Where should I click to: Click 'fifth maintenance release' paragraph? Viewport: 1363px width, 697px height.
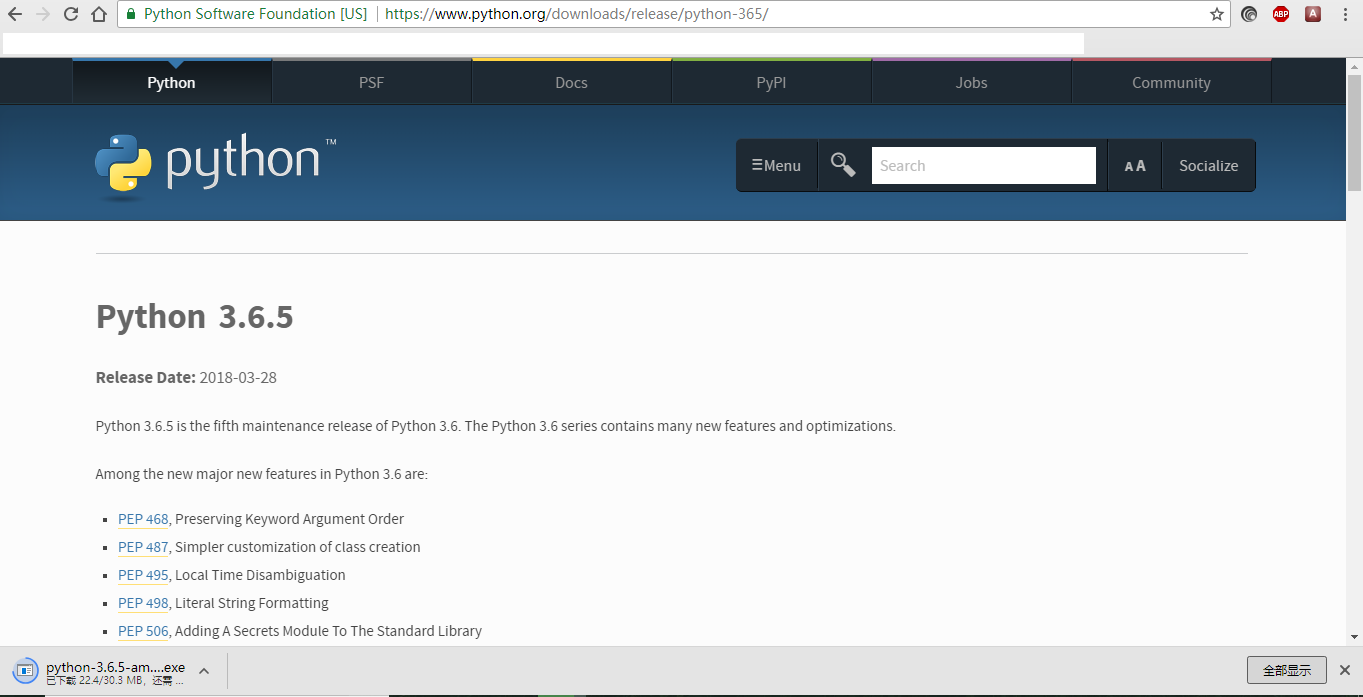pos(496,426)
